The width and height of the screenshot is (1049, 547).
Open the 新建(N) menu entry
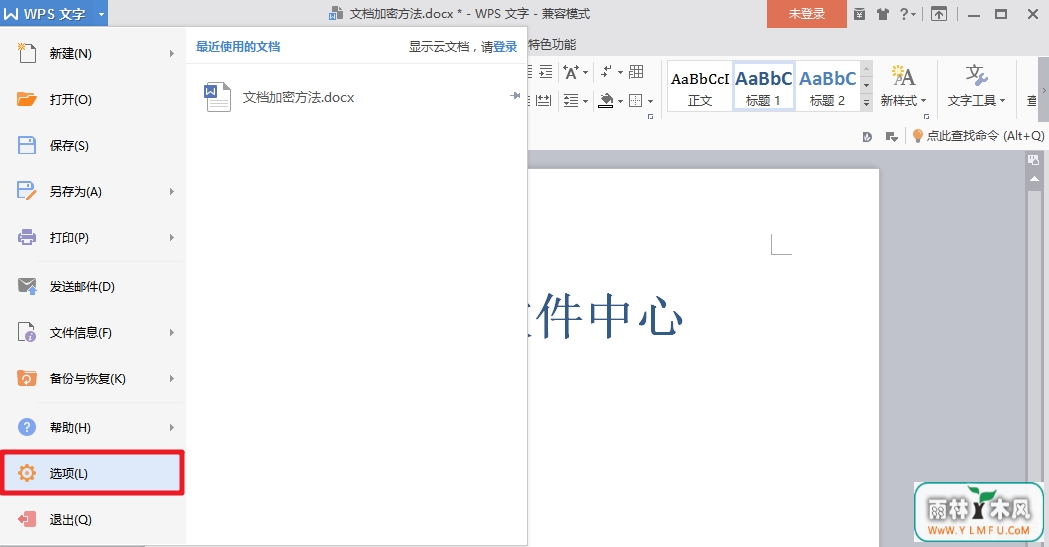pos(92,53)
